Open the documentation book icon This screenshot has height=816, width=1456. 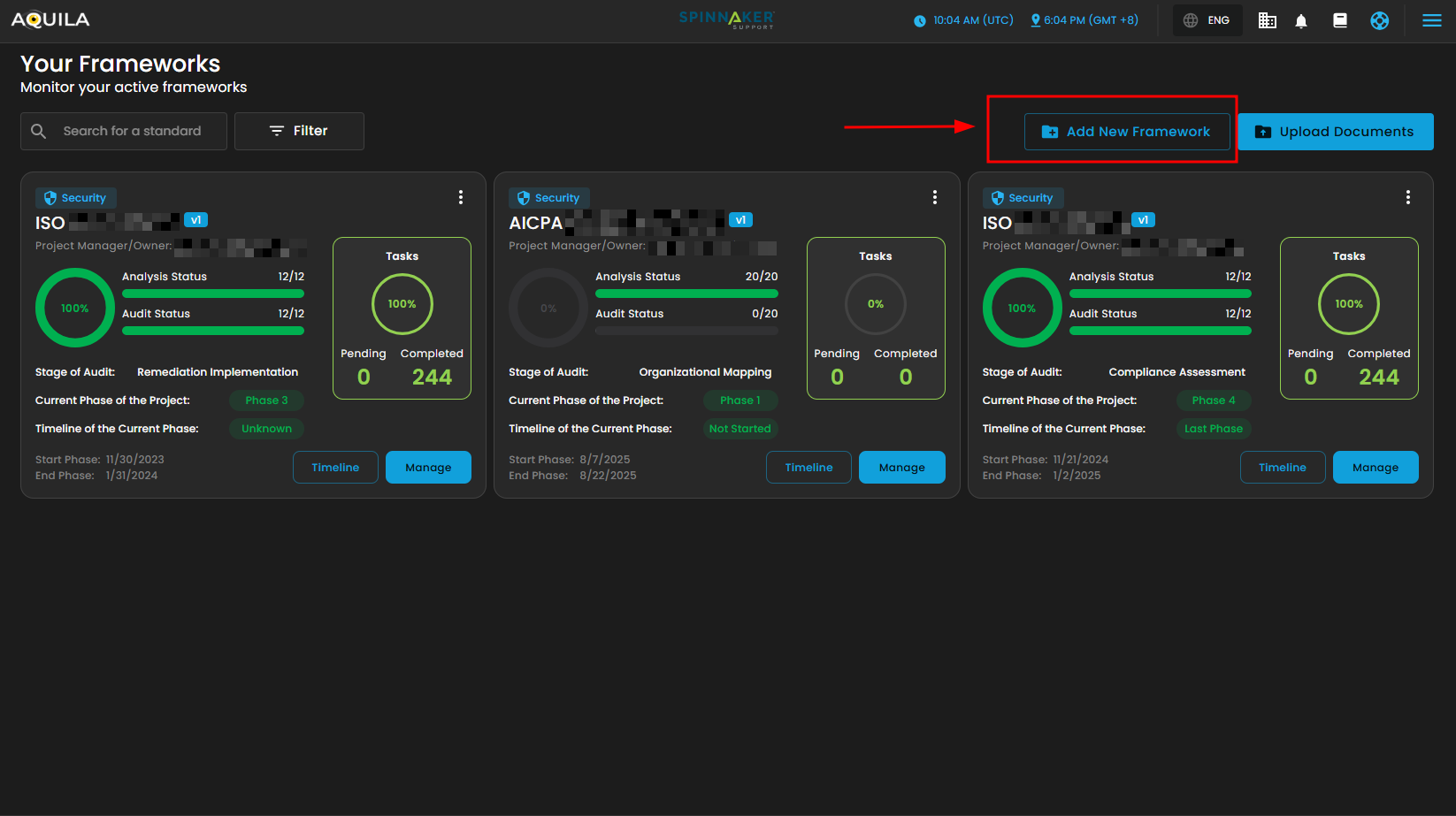(x=1340, y=20)
